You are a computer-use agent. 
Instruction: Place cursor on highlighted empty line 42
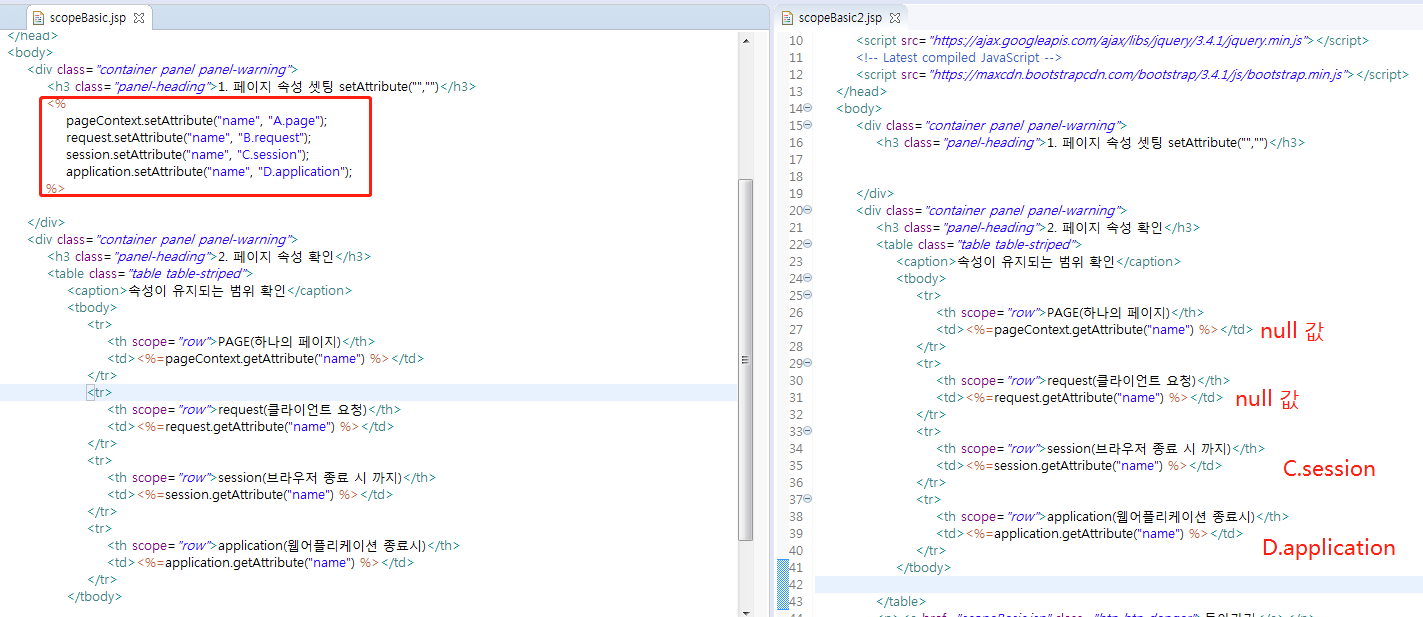coord(1118,584)
